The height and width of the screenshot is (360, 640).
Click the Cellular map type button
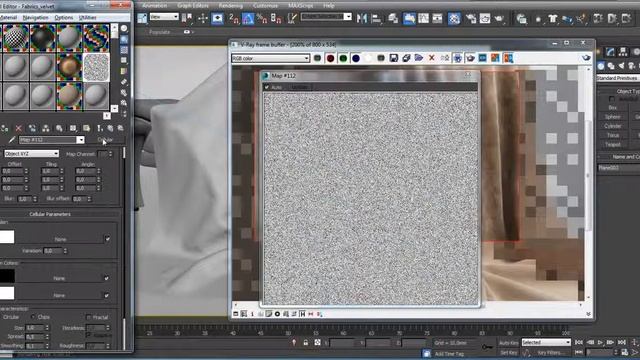(105, 140)
